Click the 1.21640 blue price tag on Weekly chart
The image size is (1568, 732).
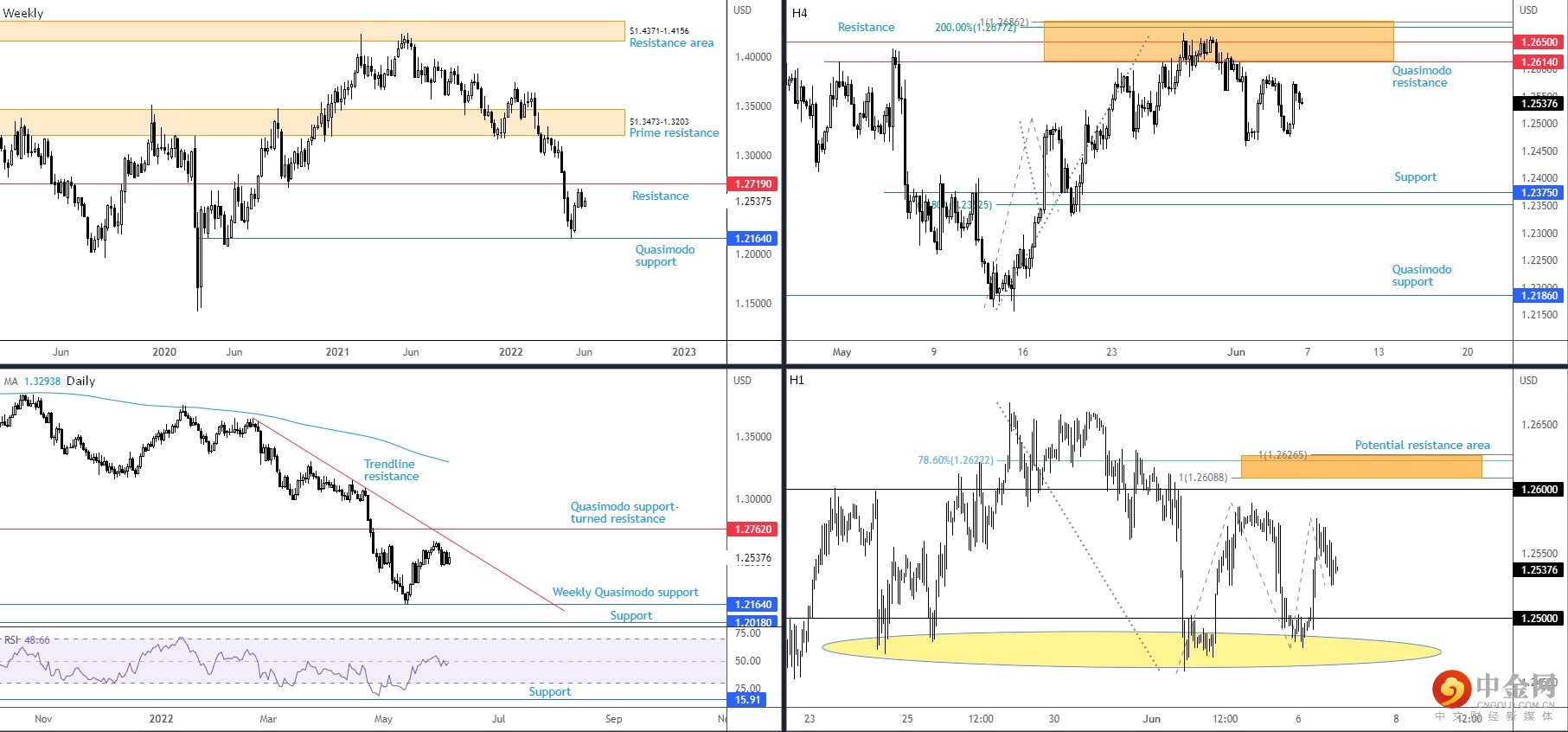coord(753,239)
